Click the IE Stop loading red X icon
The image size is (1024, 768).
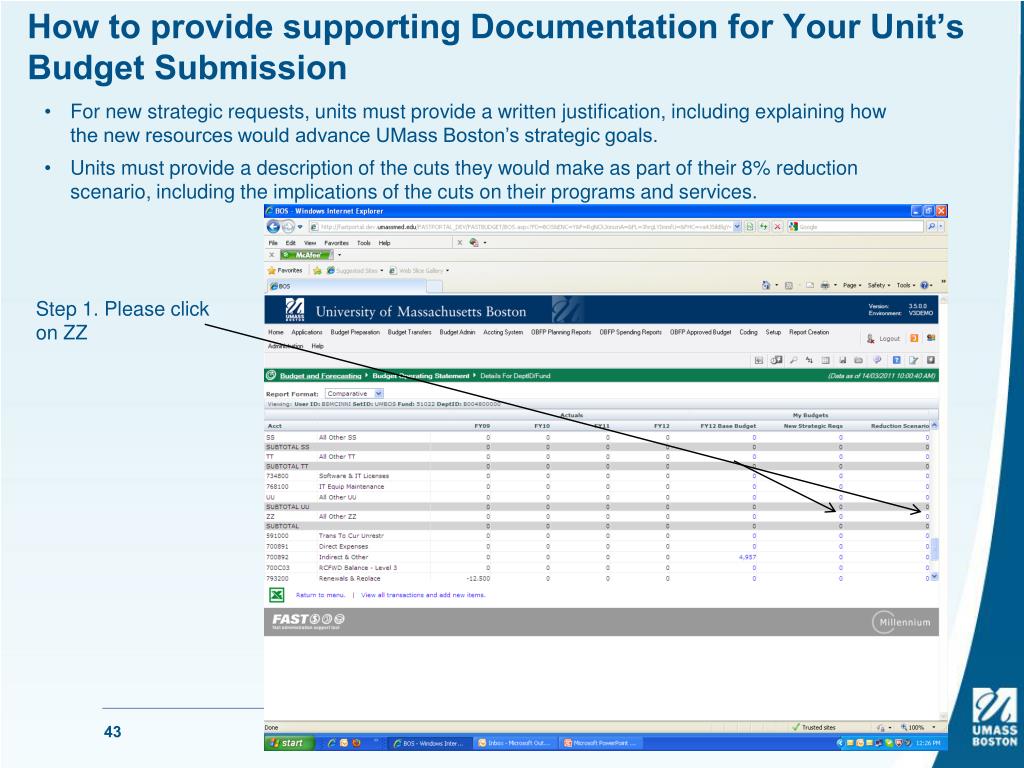777,227
